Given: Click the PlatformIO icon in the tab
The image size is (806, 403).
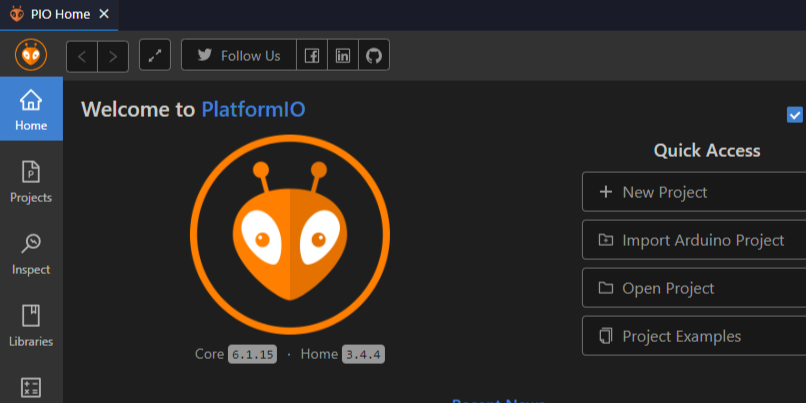Looking at the screenshot, I should click(17, 14).
